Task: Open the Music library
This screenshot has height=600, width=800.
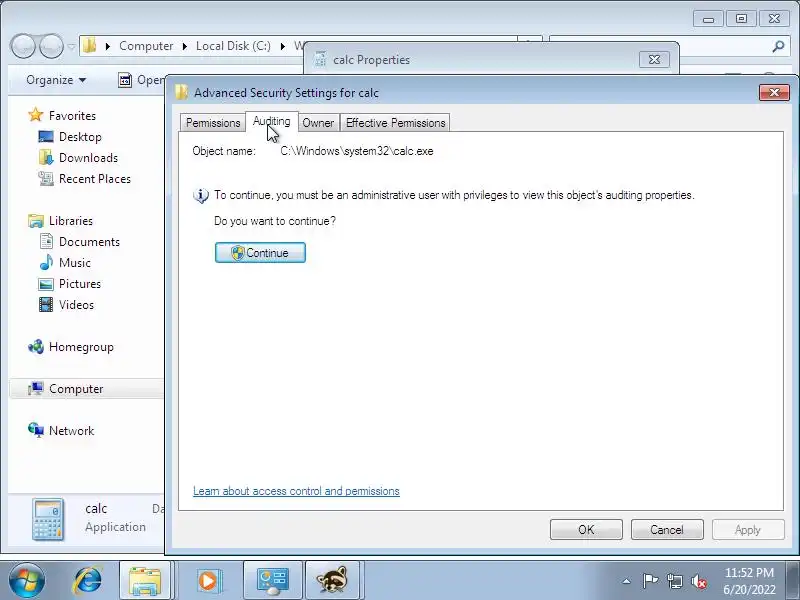Action: (x=74, y=263)
